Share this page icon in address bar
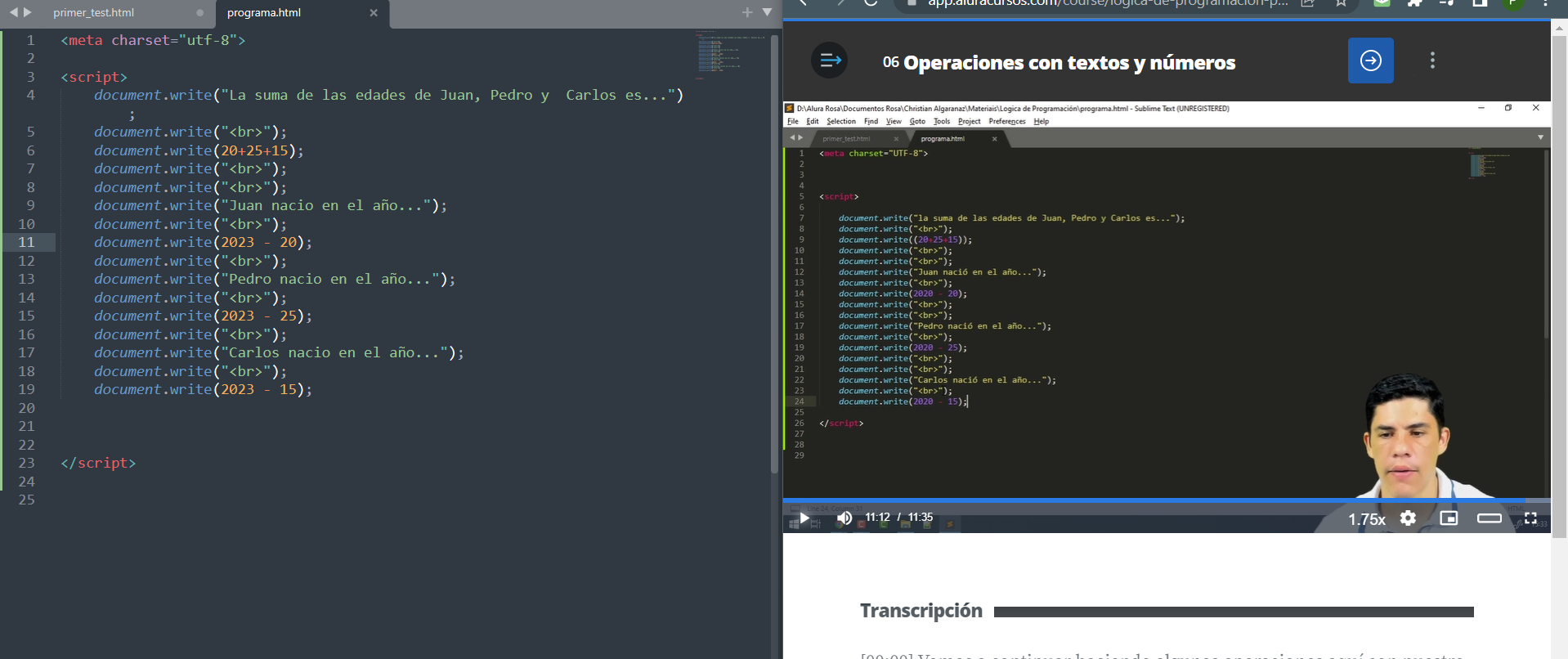This screenshot has width=1568, height=659. pyautogui.click(x=1308, y=3)
